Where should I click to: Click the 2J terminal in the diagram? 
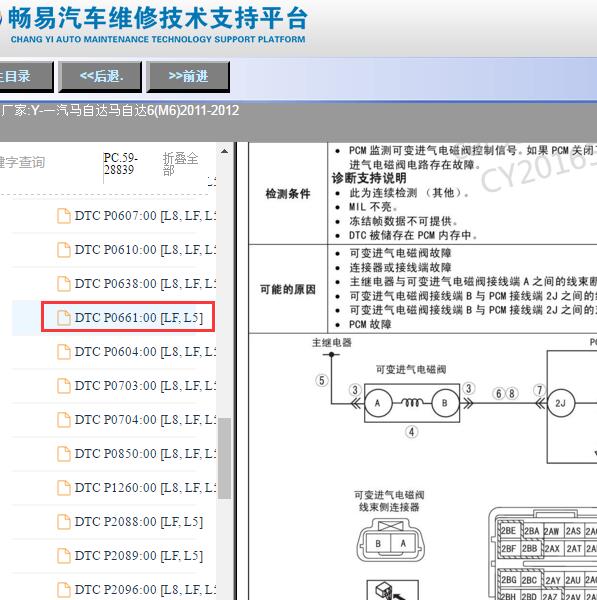pyautogui.click(x=561, y=403)
